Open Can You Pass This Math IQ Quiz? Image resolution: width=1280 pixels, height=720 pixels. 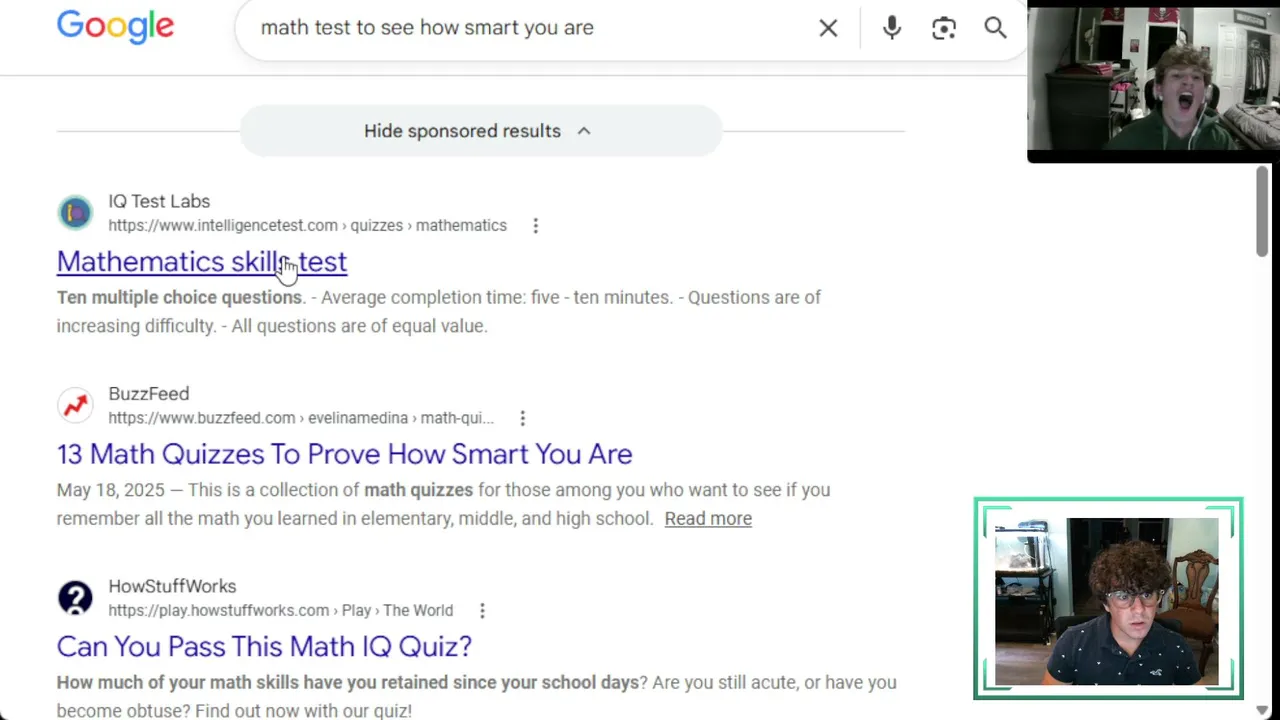[x=264, y=646]
